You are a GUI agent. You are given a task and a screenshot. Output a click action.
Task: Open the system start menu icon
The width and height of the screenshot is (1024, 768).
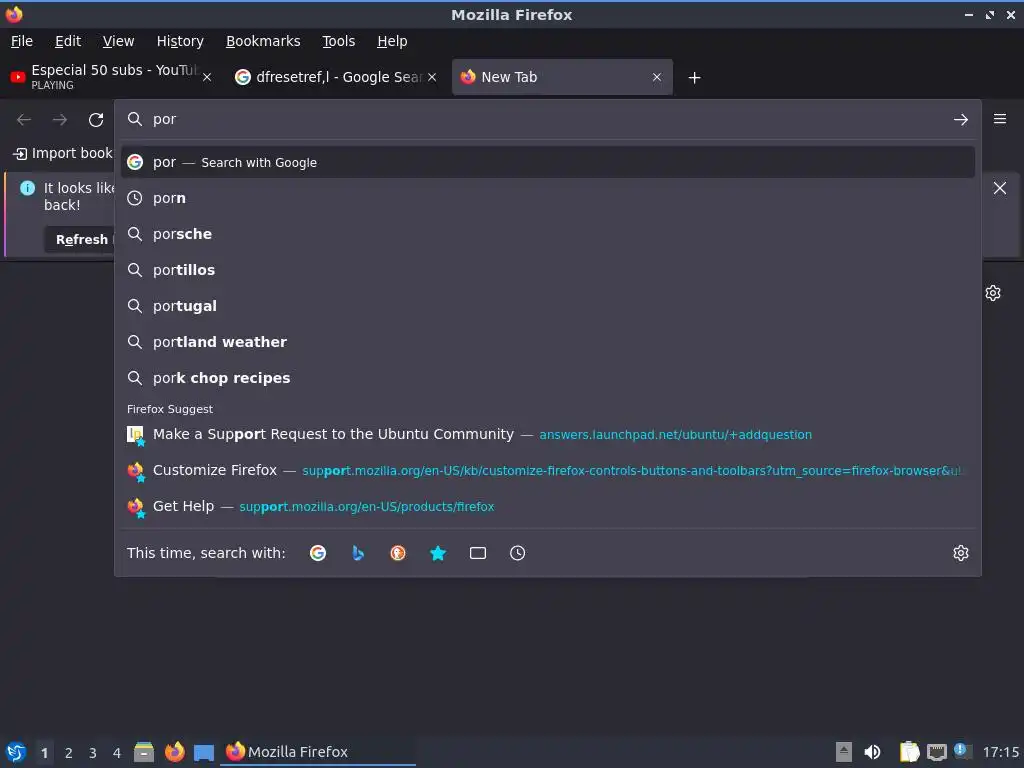15,752
